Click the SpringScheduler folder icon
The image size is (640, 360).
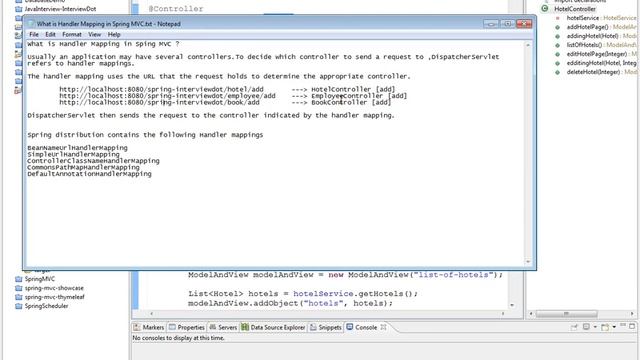(x=19, y=306)
